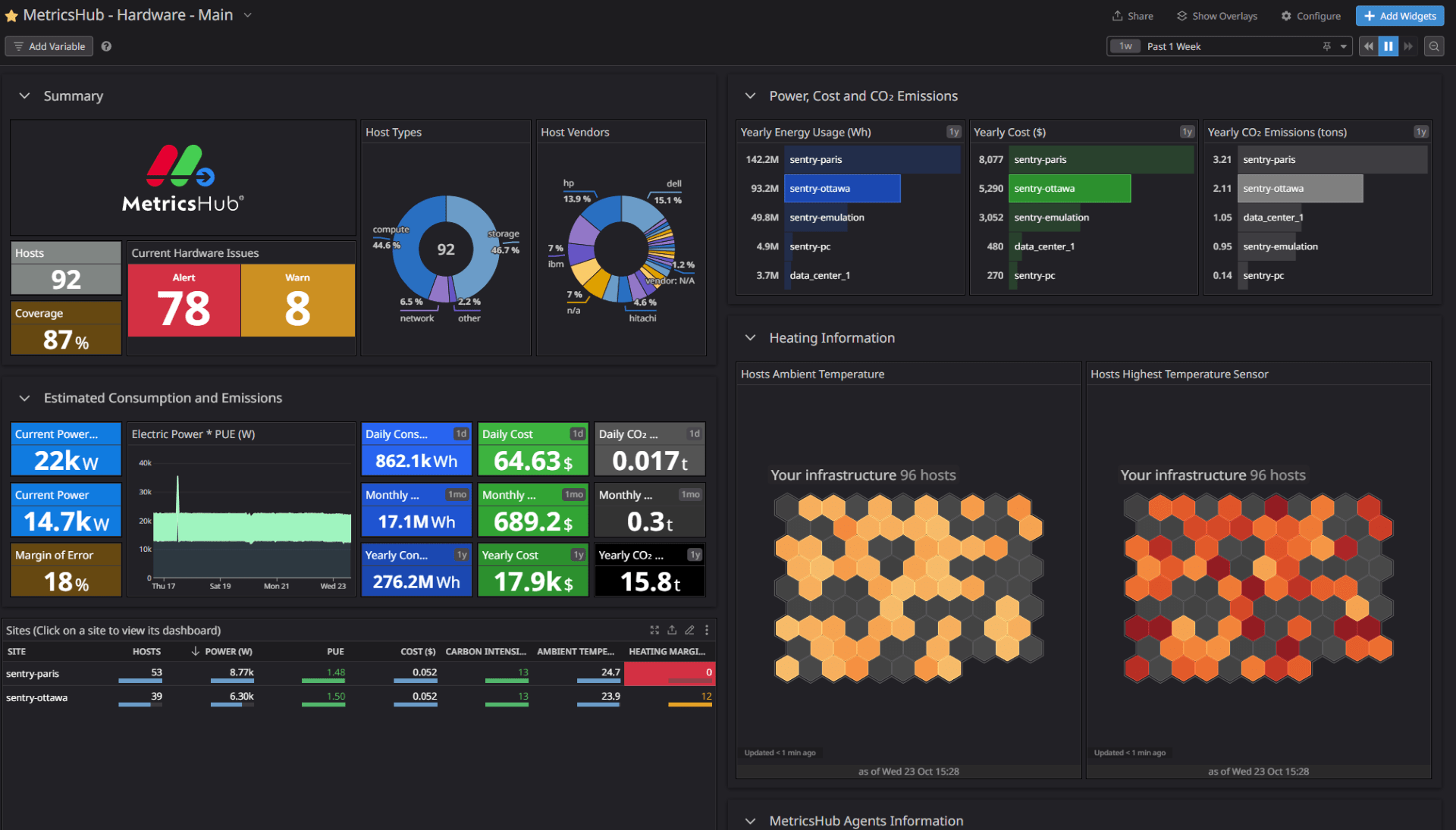1456x830 pixels.
Task: Click the Margin of Error 18% tile
Action: coord(66,571)
